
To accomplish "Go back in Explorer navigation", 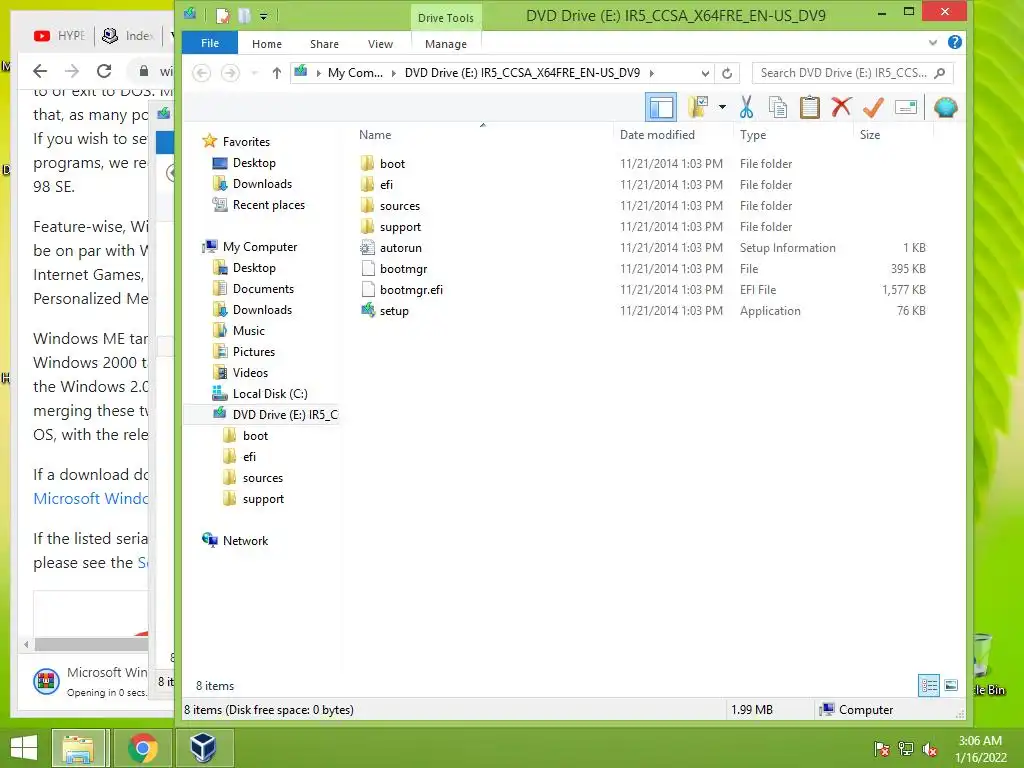I will pyautogui.click(x=201, y=72).
